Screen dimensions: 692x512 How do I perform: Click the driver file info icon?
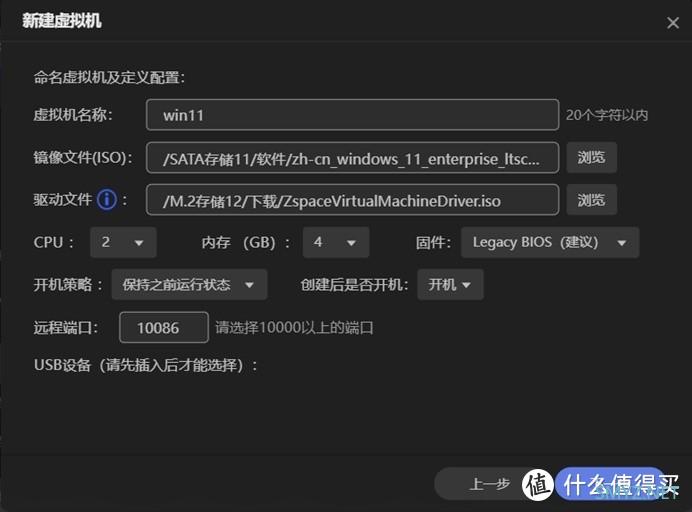point(107,200)
